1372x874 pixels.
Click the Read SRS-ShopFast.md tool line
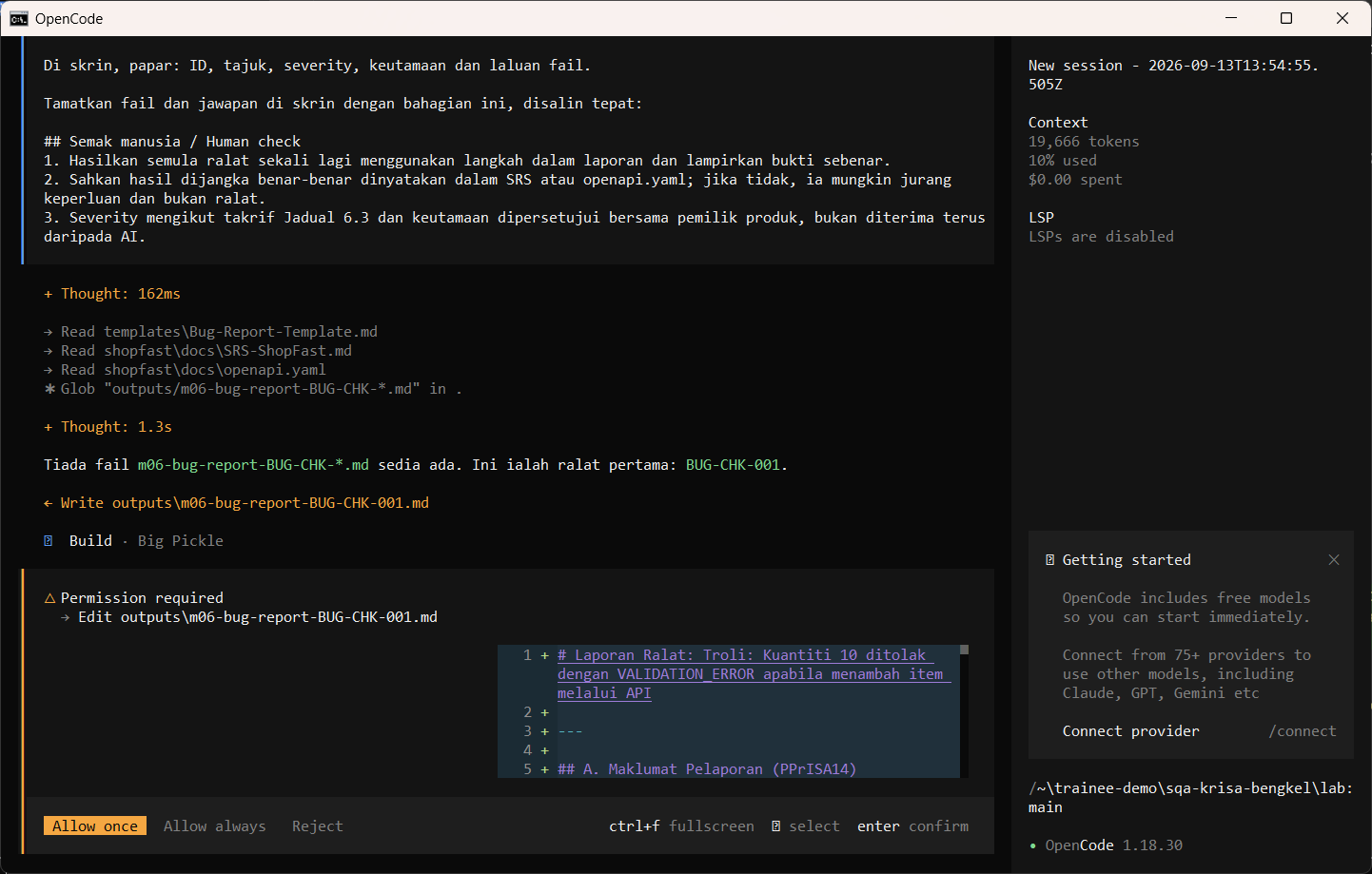click(x=198, y=350)
